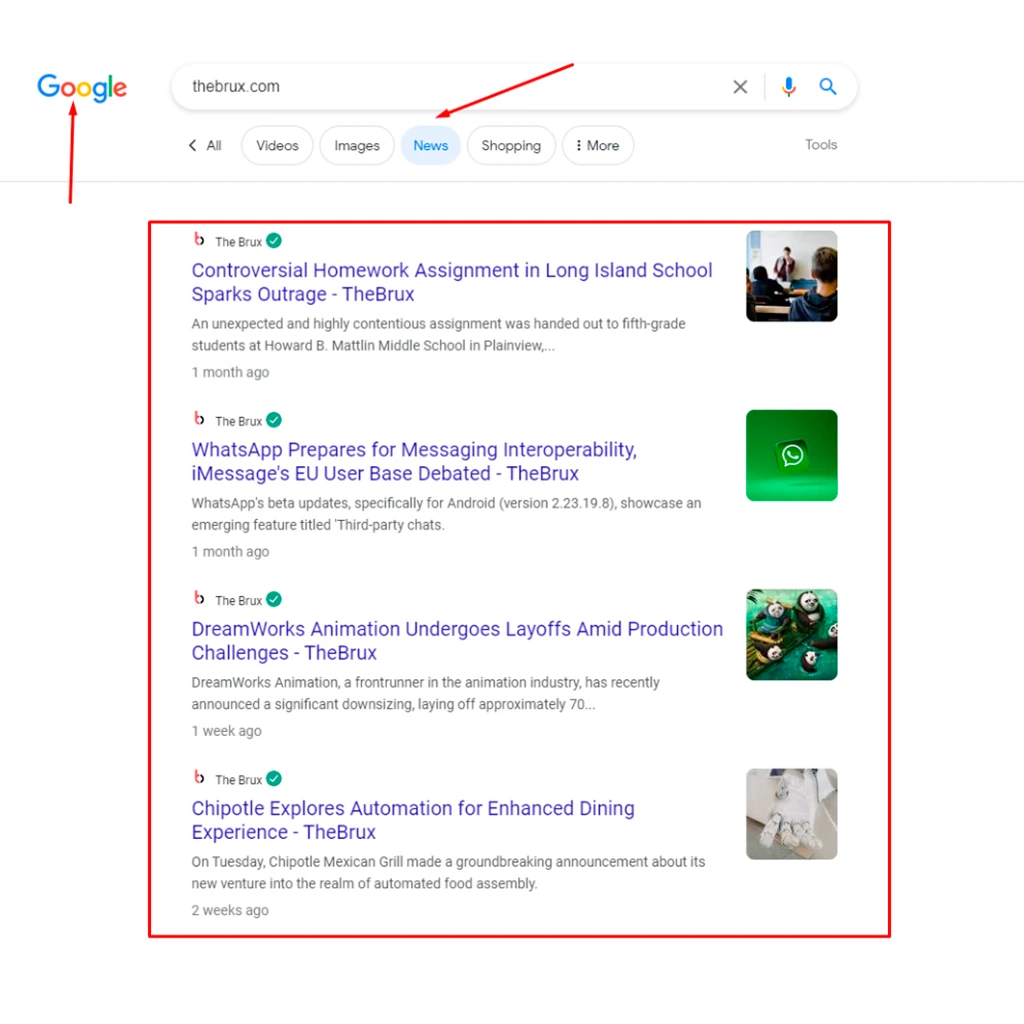Click the Brux favicon on the Chipotle result

point(199,778)
